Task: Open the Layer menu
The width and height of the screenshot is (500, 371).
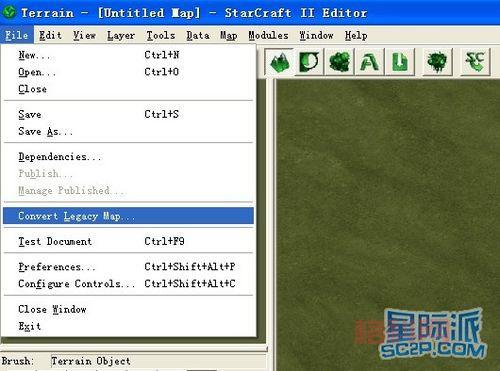Action: pyautogui.click(x=121, y=35)
